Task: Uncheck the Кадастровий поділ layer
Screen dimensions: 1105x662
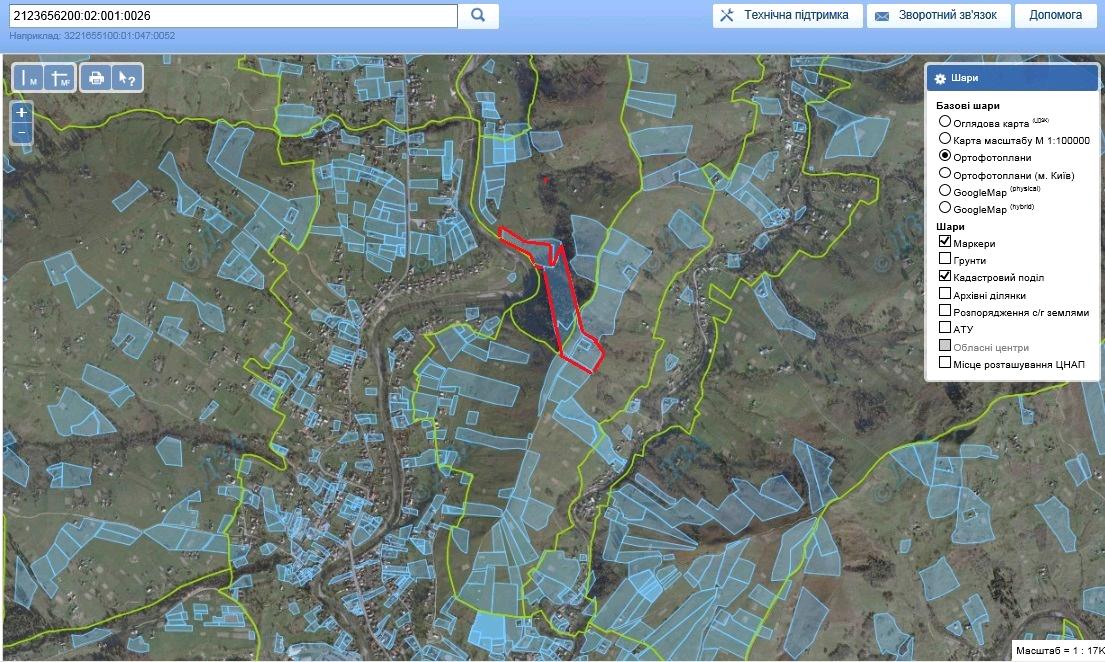Action: click(945, 276)
